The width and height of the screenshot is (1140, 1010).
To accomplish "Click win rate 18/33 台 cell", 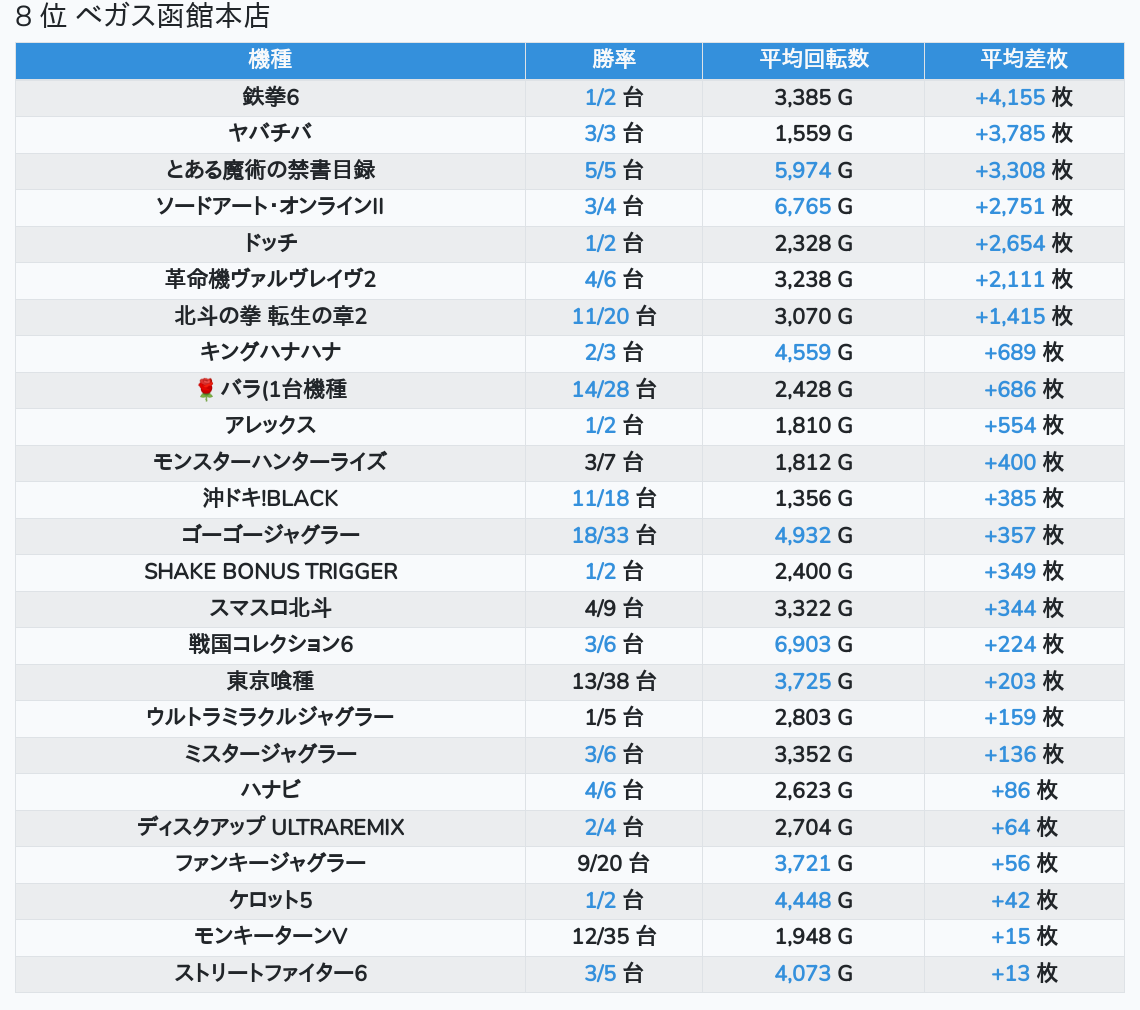I will coord(614,535).
